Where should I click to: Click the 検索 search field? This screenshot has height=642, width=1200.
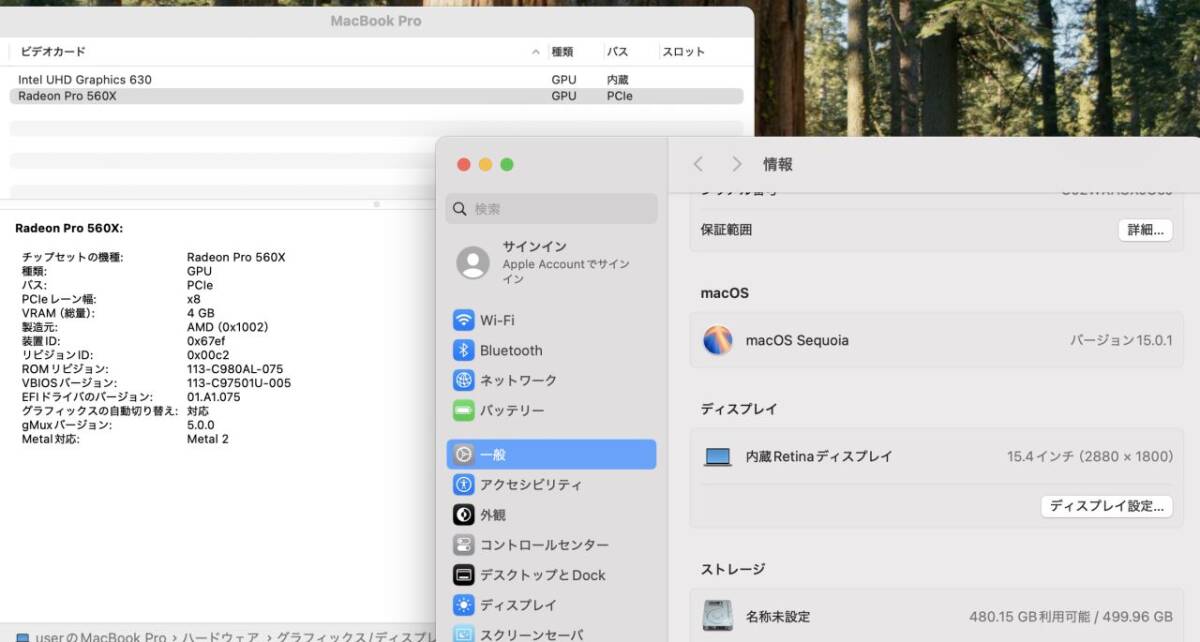[x=551, y=209]
